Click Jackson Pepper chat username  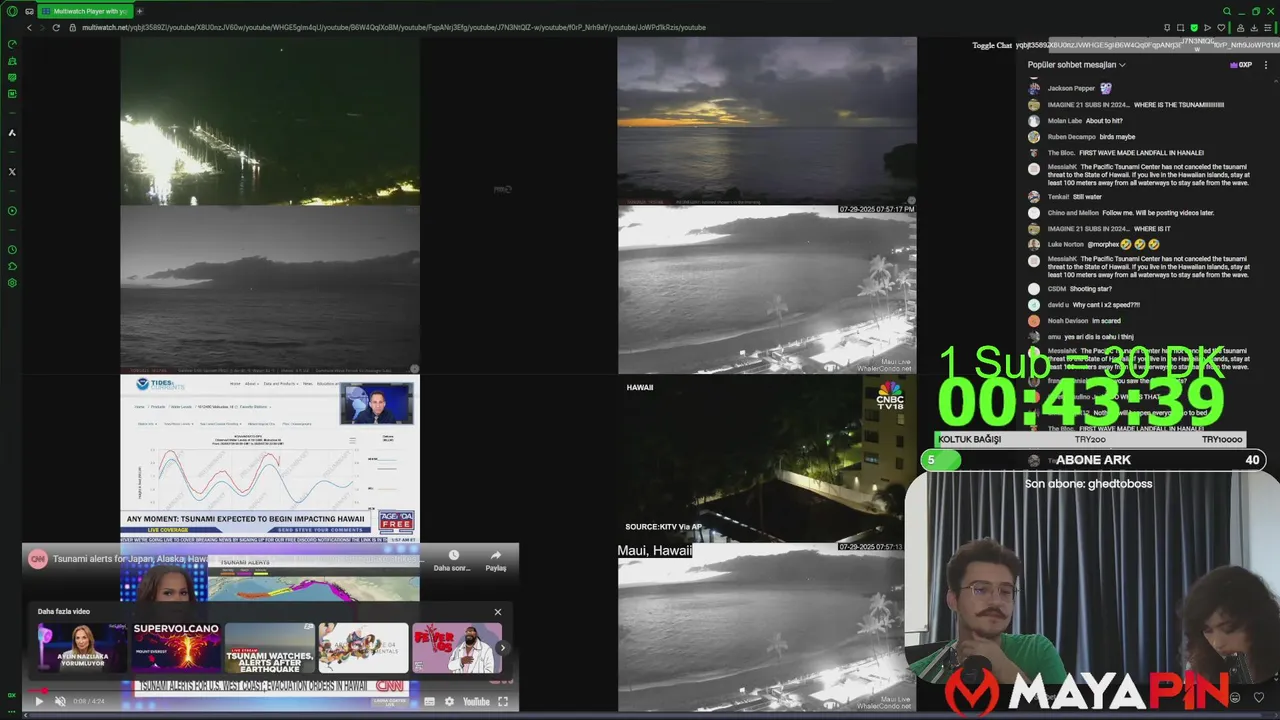(x=1071, y=89)
